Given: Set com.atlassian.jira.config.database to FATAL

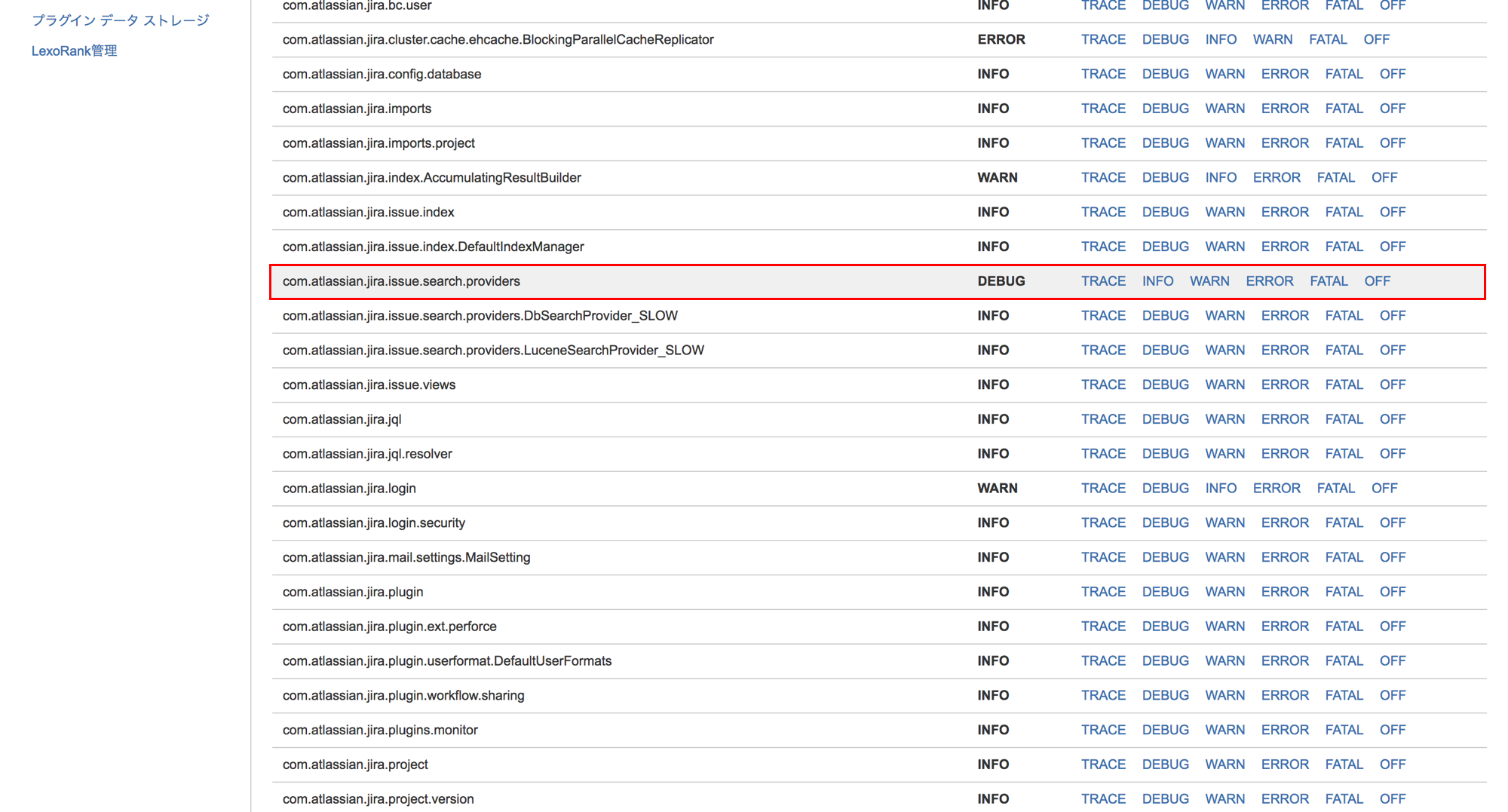Looking at the screenshot, I should click(1344, 74).
